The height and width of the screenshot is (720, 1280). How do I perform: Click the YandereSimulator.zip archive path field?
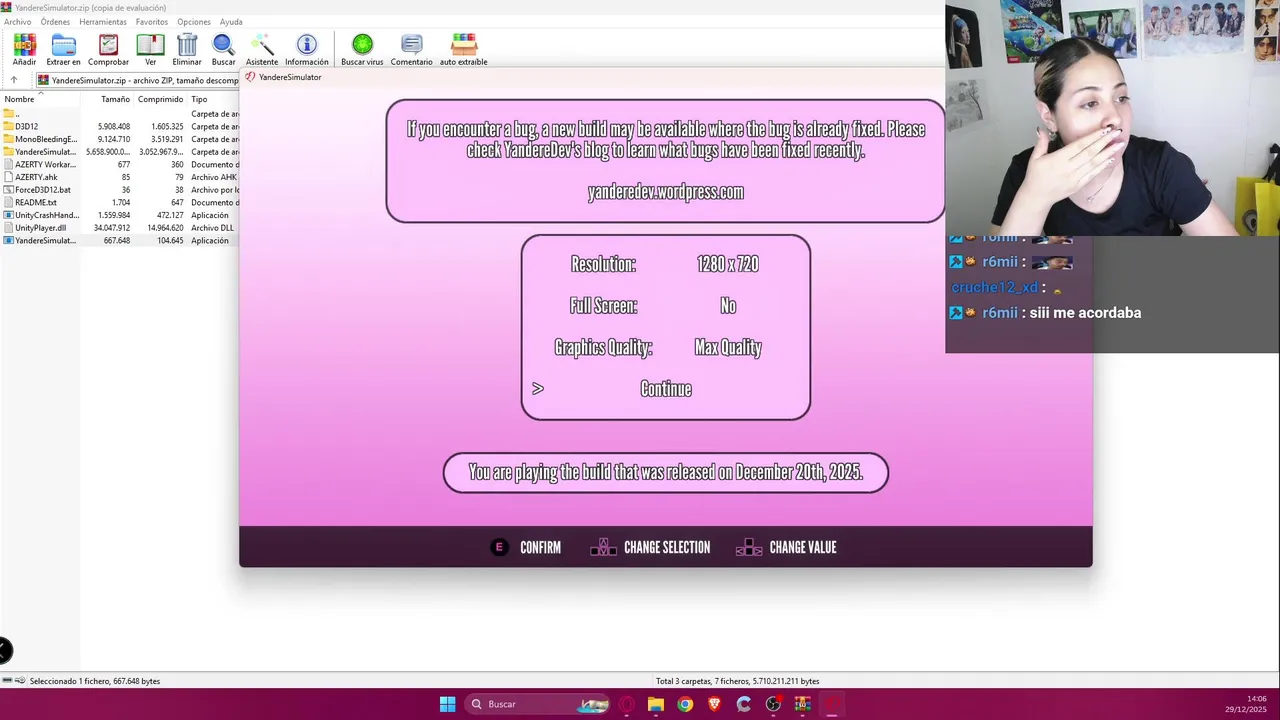coord(137,80)
